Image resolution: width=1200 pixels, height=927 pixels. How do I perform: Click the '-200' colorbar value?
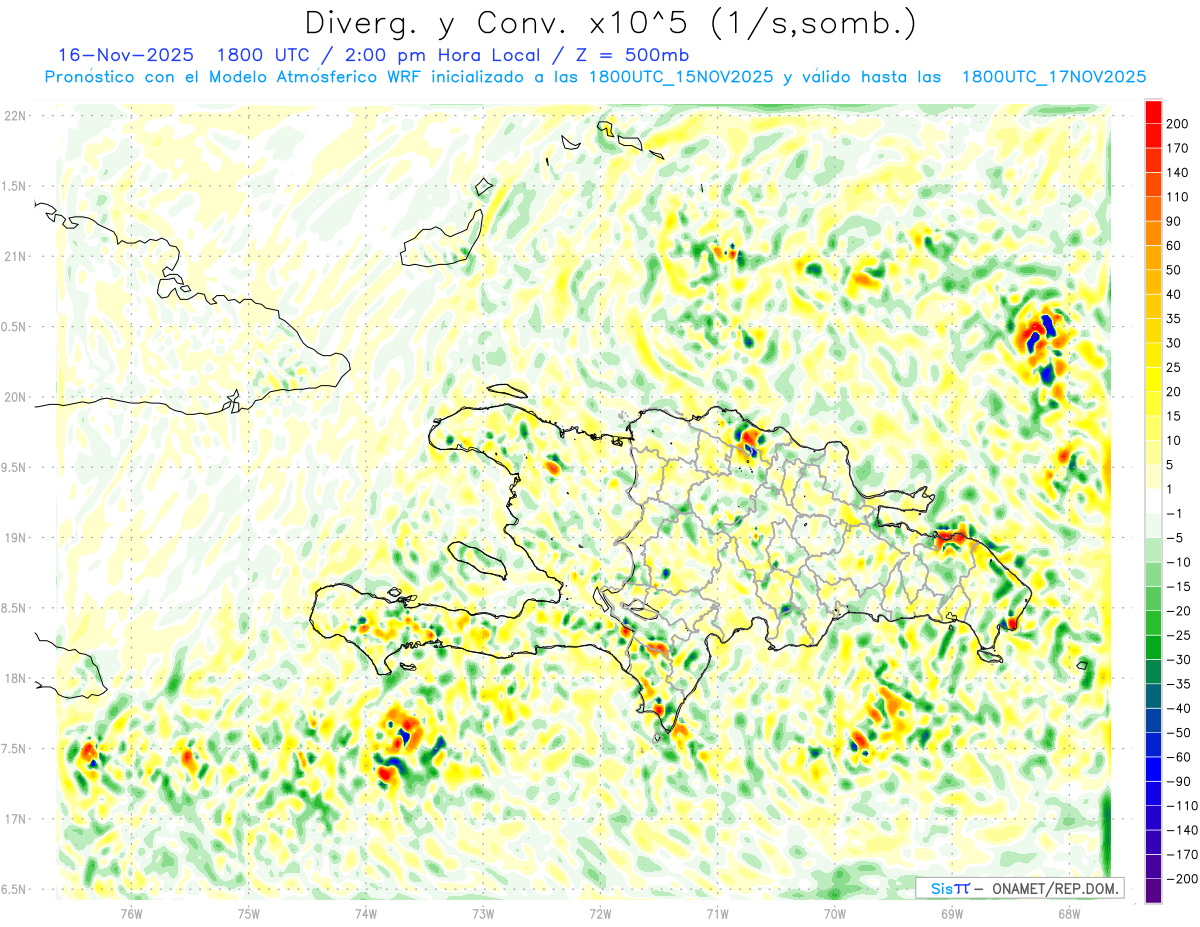coord(1182,879)
